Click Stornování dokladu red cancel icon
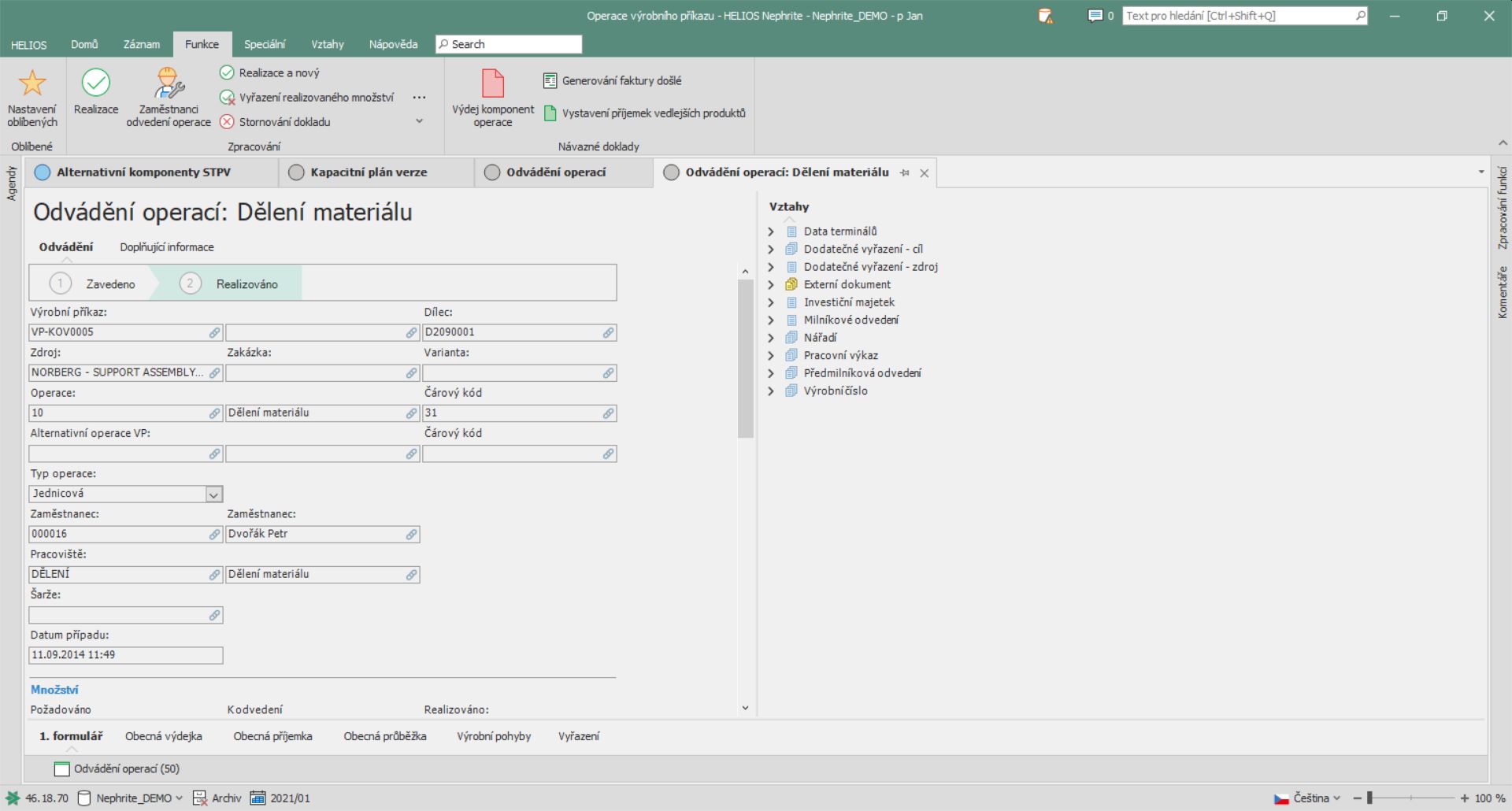 [x=227, y=122]
